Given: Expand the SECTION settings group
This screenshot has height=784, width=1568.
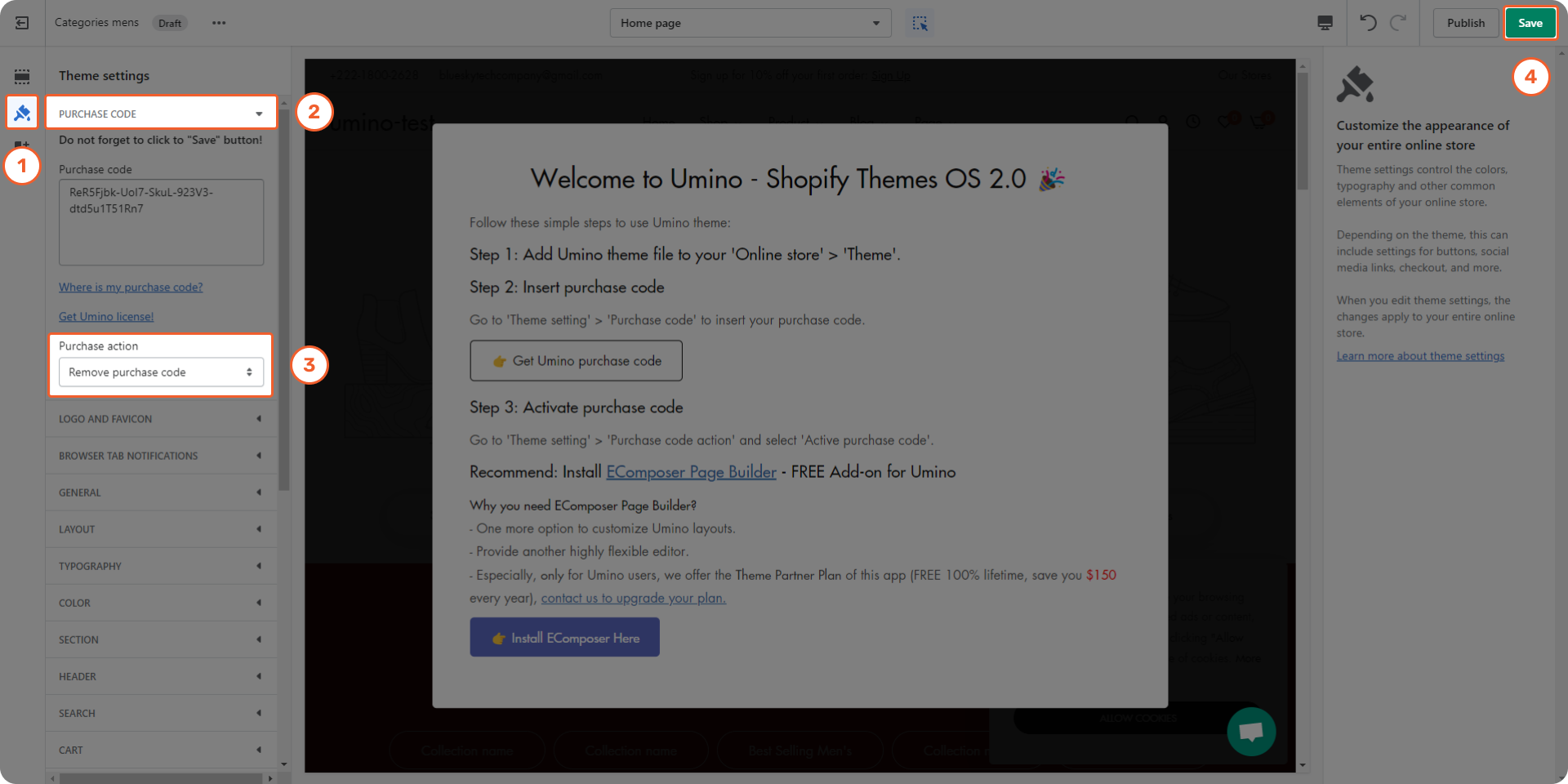Looking at the screenshot, I should click(161, 639).
